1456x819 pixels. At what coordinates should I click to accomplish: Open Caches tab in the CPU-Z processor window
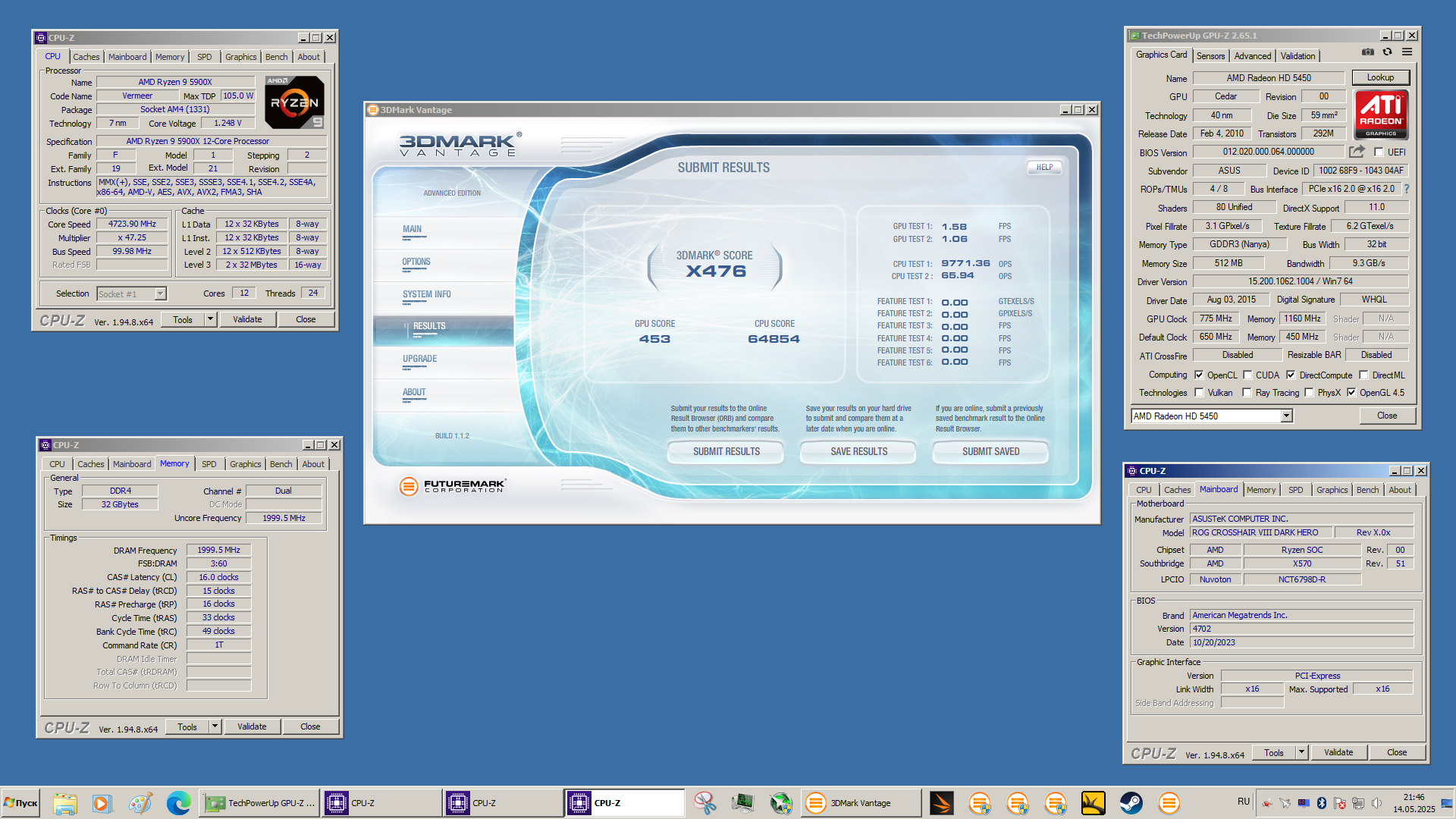pyautogui.click(x=86, y=57)
